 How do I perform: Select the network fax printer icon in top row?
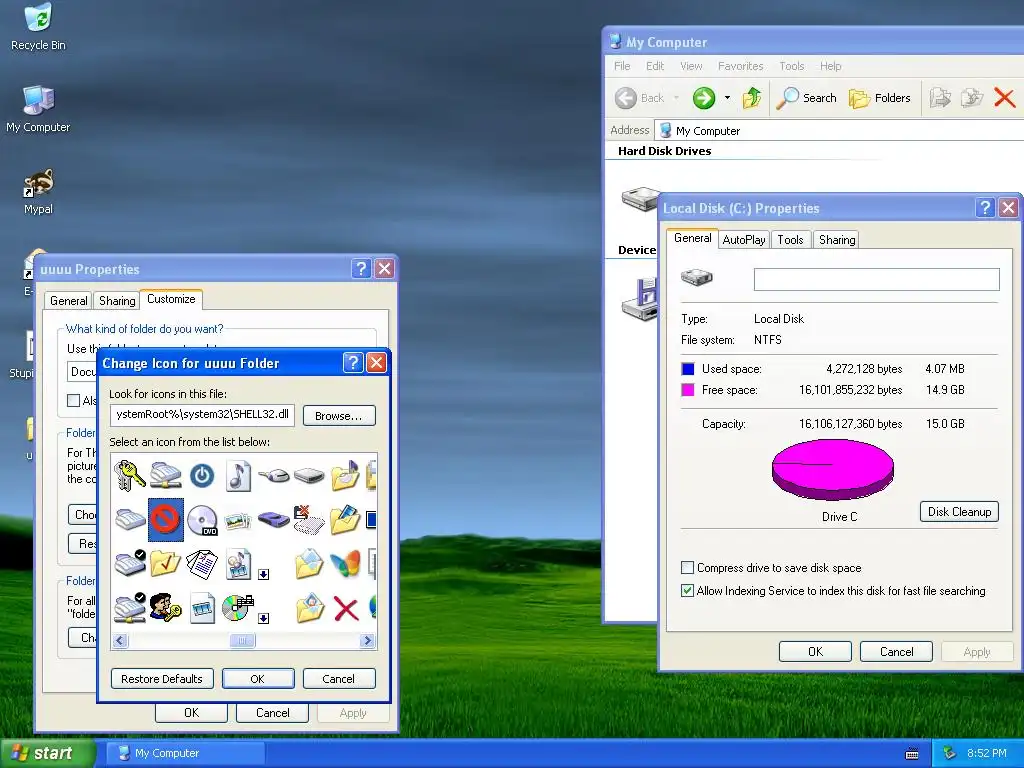(166, 475)
